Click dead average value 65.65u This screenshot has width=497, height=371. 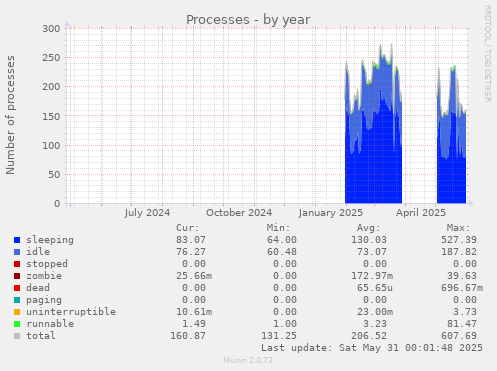coord(375,288)
